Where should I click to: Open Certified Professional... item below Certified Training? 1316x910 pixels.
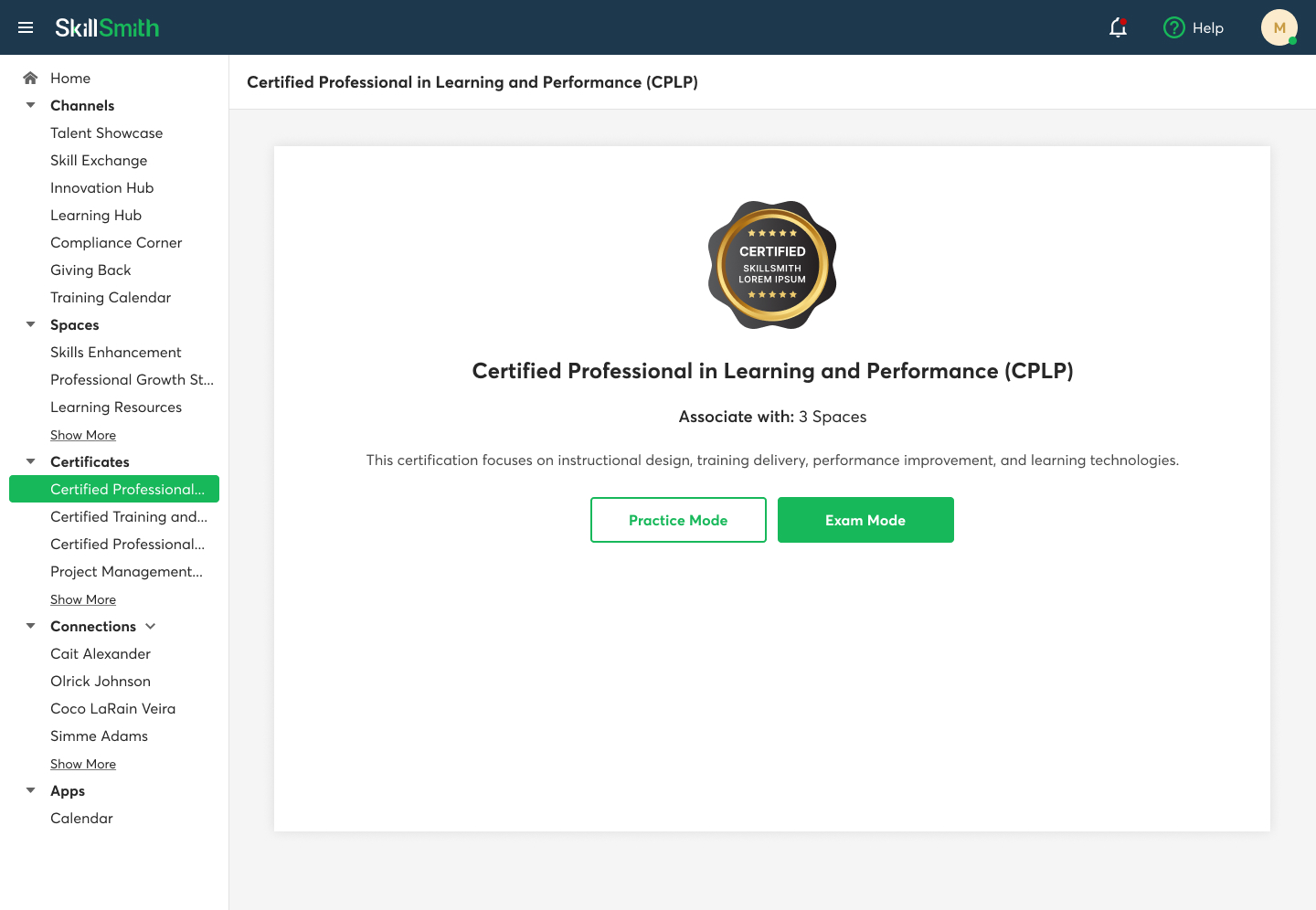click(127, 544)
